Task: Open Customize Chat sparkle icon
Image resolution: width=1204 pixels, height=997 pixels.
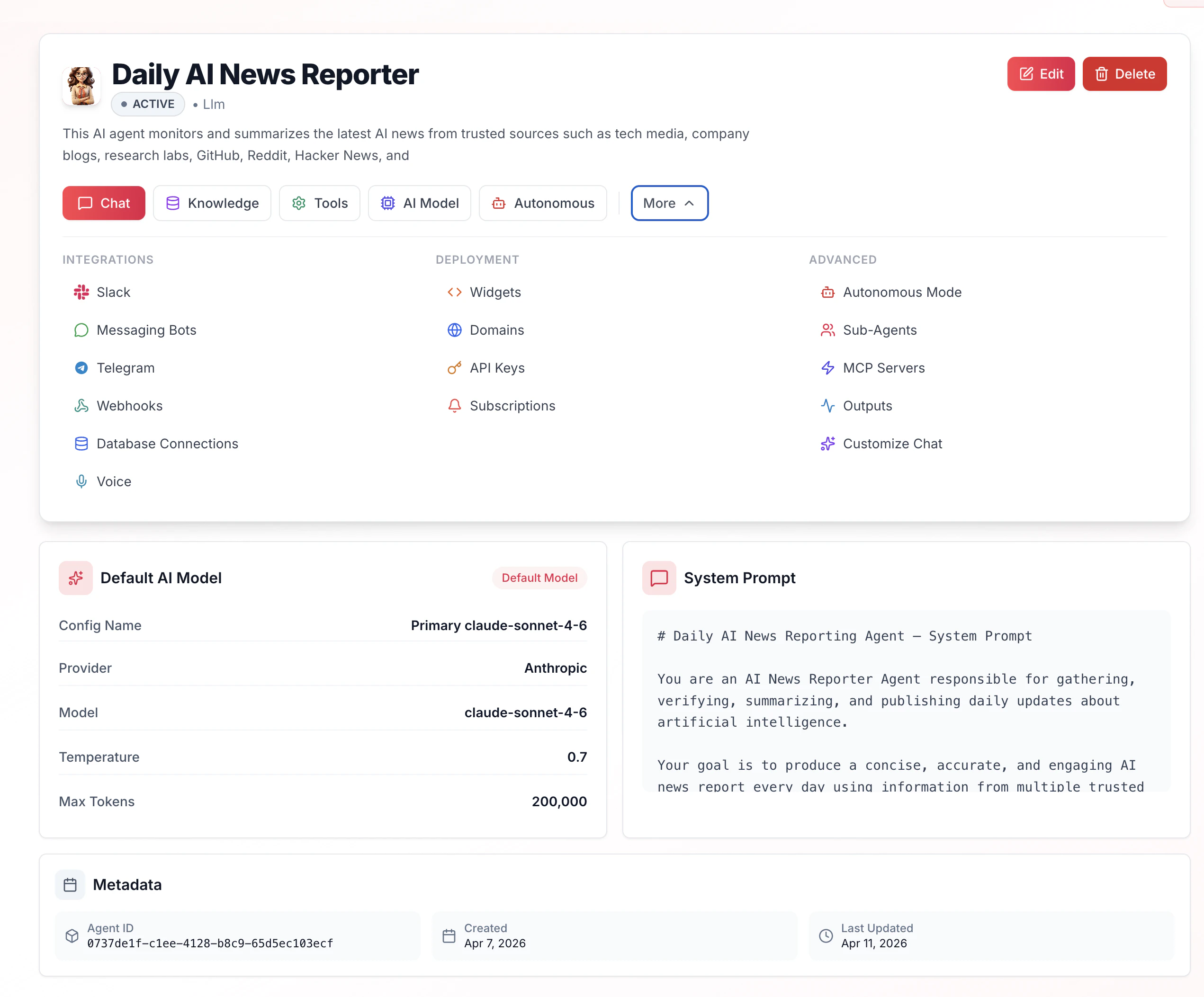Action: tap(827, 444)
